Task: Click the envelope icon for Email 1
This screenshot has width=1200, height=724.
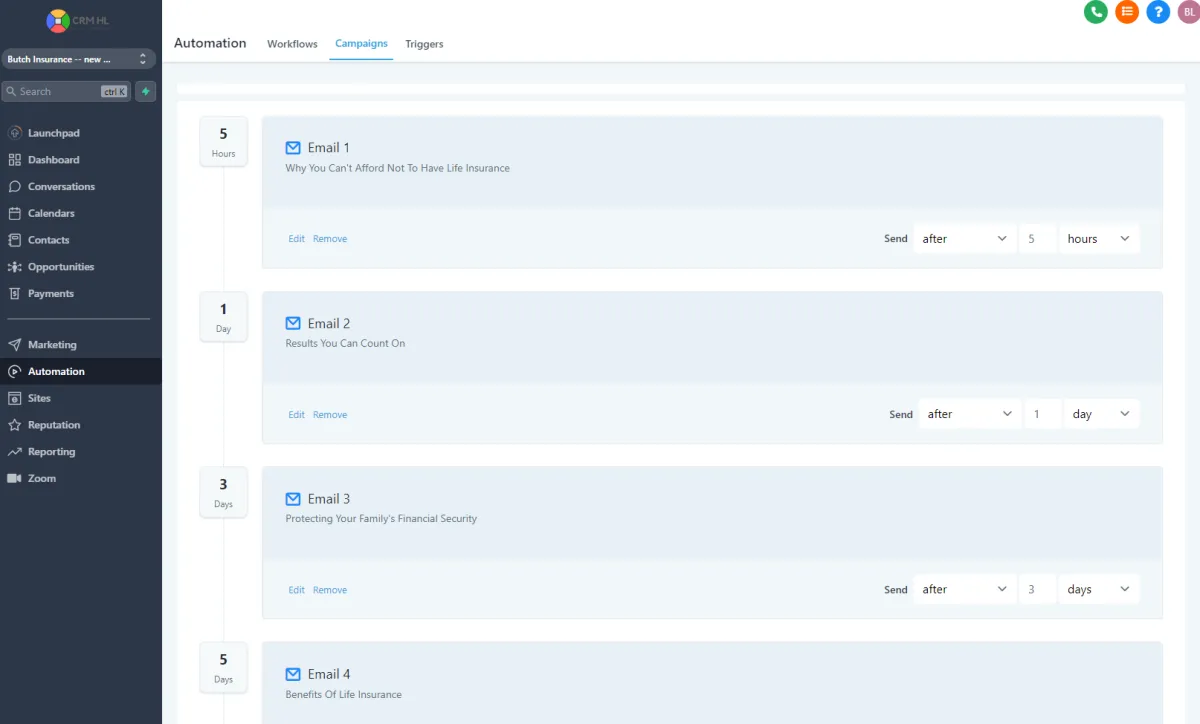Action: [x=293, y=148]
